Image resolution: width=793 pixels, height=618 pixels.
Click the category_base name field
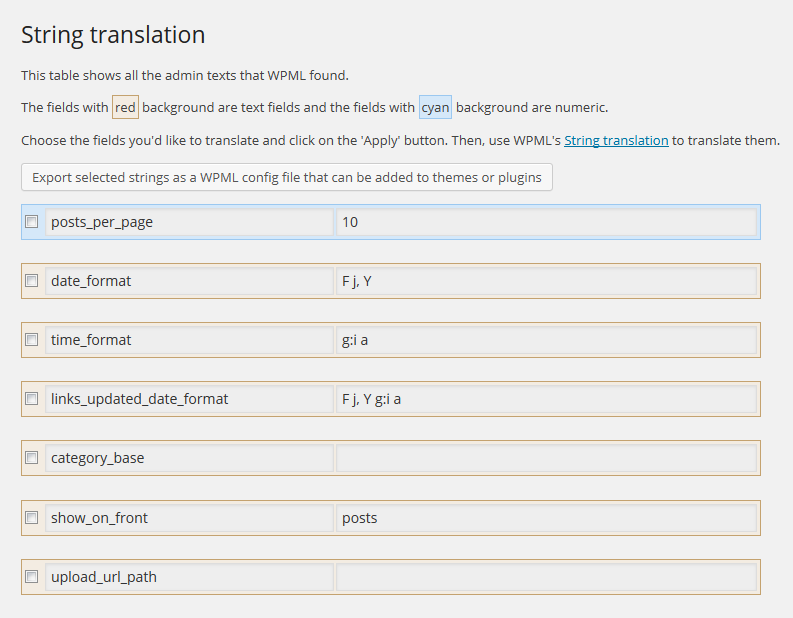[x=189, y=458]
